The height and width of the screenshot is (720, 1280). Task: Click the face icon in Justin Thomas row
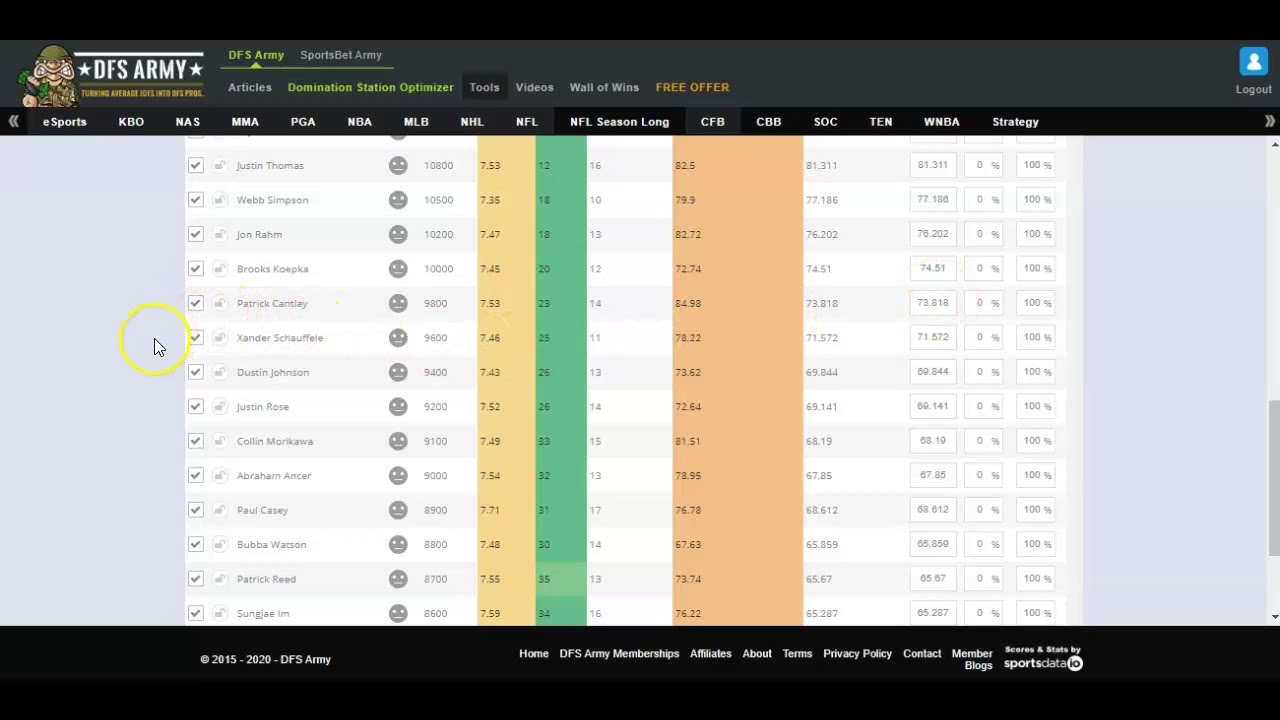398,165
